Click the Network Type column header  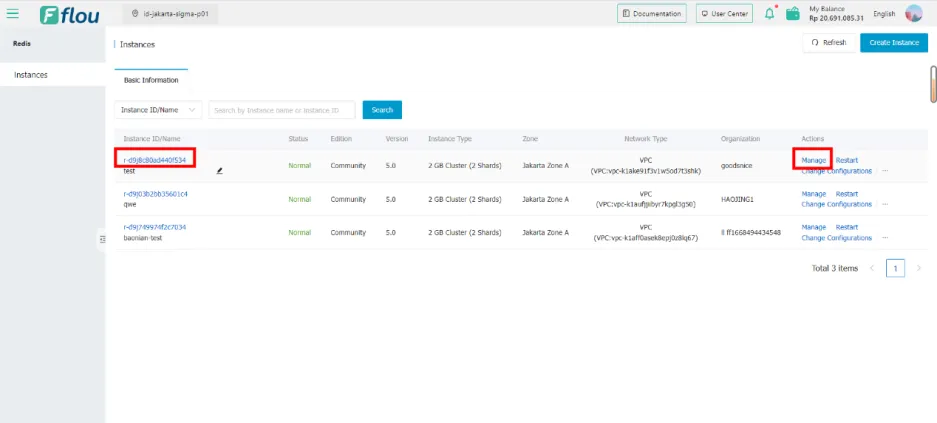pos(645,139)
